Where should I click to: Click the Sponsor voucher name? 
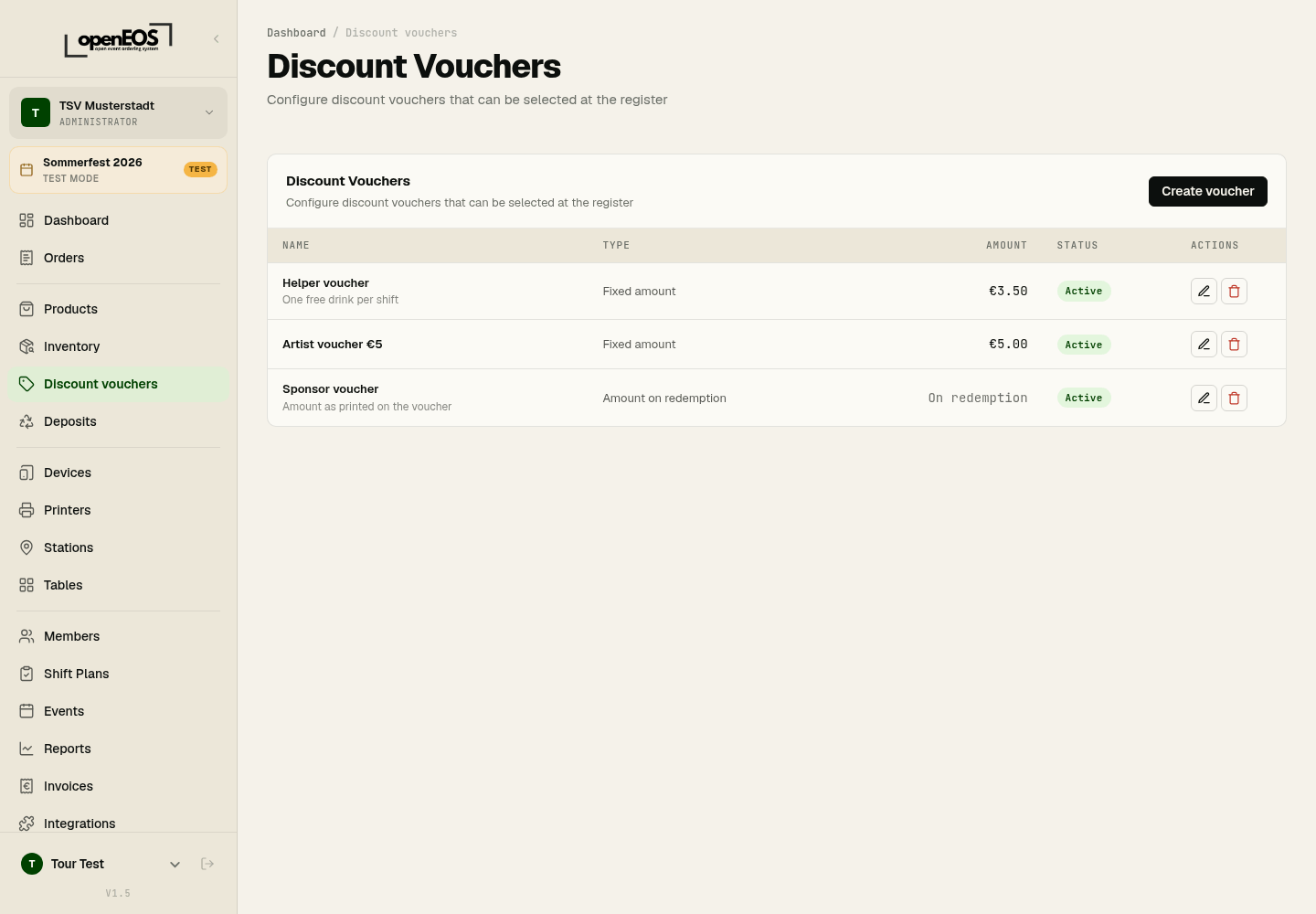pyautogui.click(x=330, y=389)
